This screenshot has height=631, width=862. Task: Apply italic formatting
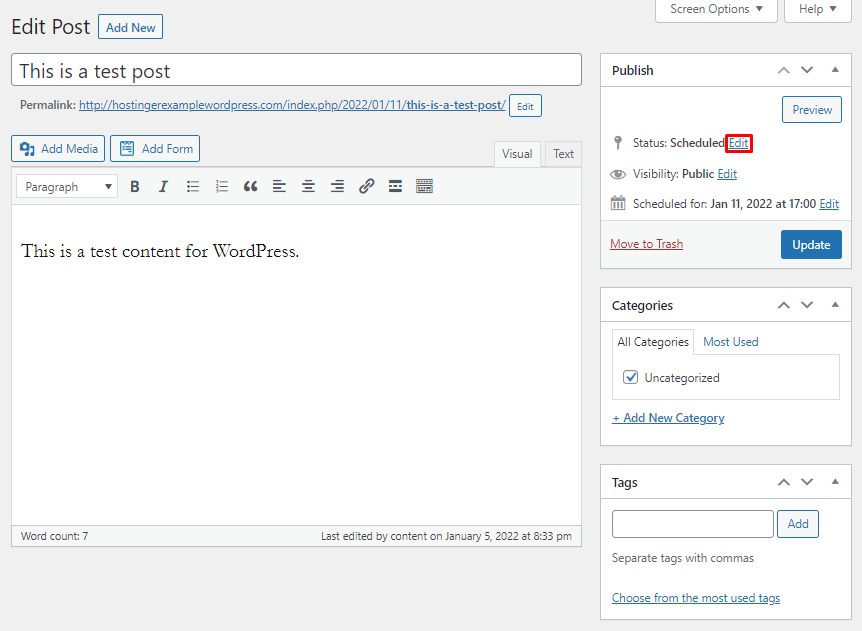coord(164,186)
